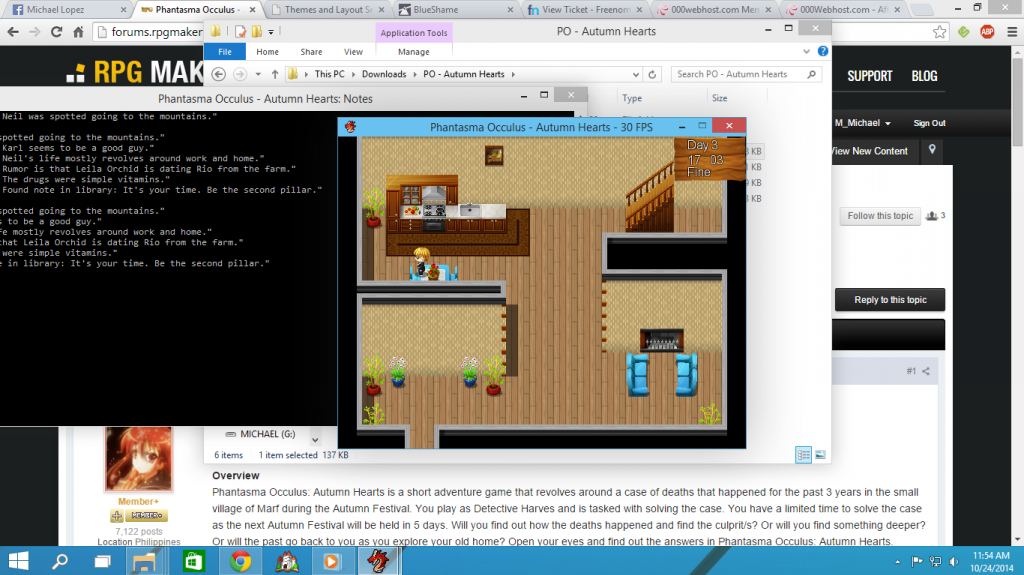The image size is (1024, 575).
Task: Switch Explorer to large icons view
Action: 820,455
